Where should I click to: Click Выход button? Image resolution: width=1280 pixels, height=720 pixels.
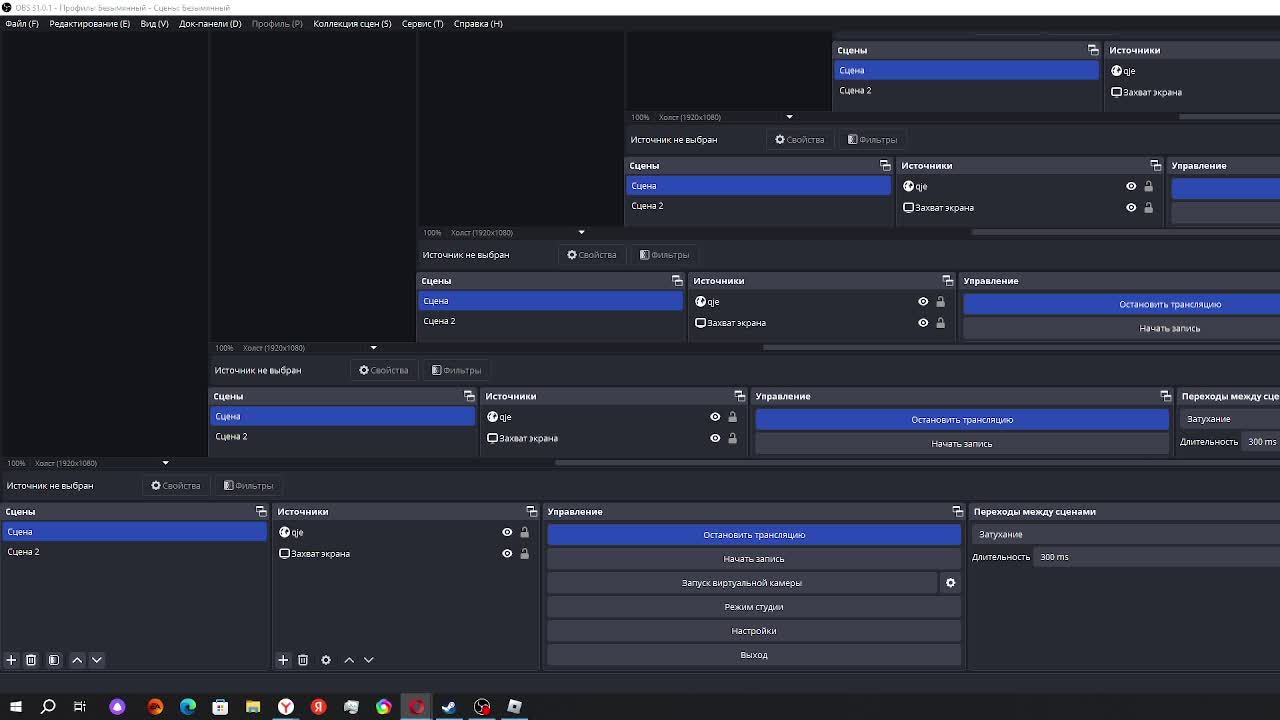(x=754, y=655)
